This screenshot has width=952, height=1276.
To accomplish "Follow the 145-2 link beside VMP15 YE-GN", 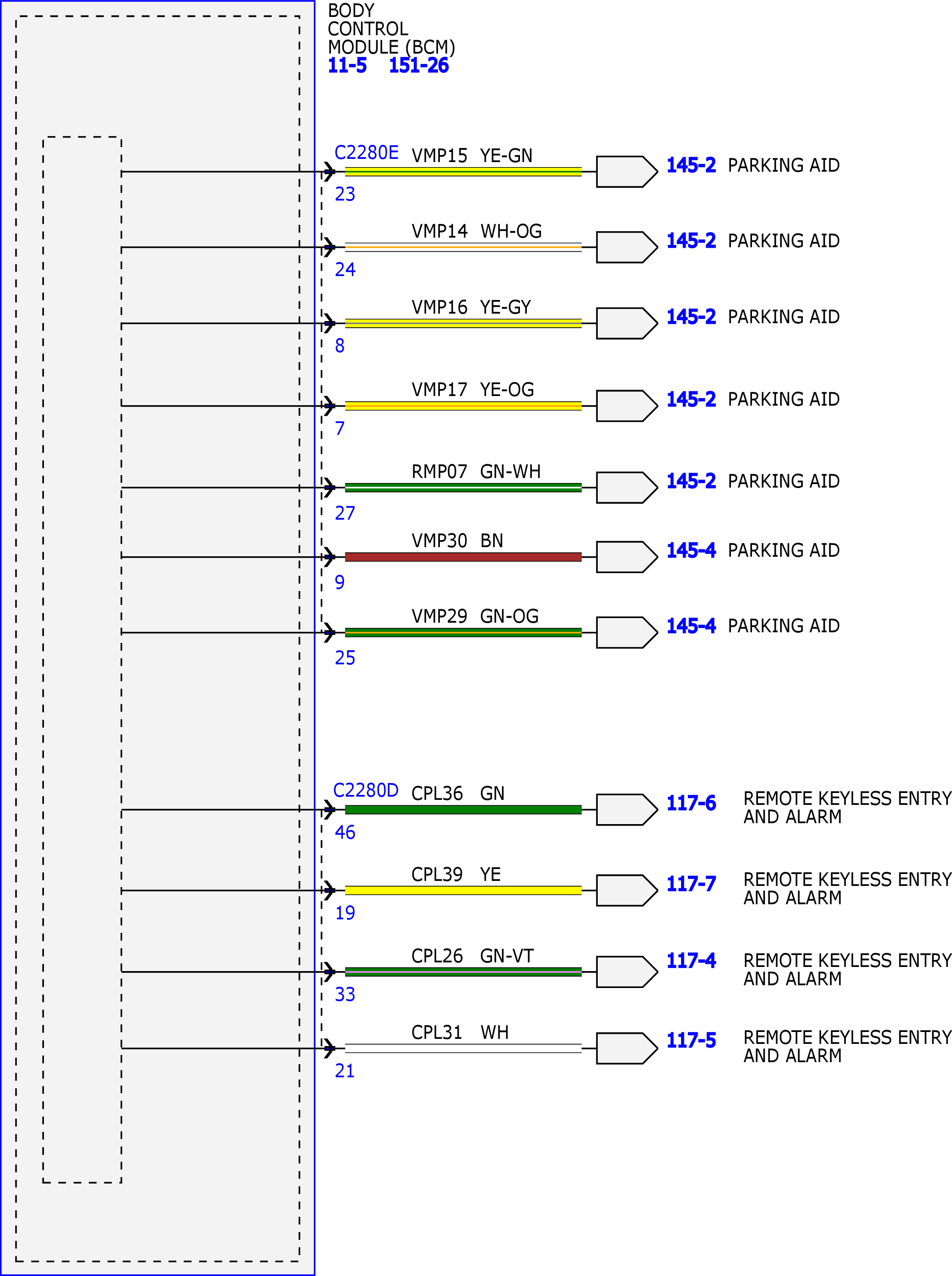I will [x=691, y=165].
